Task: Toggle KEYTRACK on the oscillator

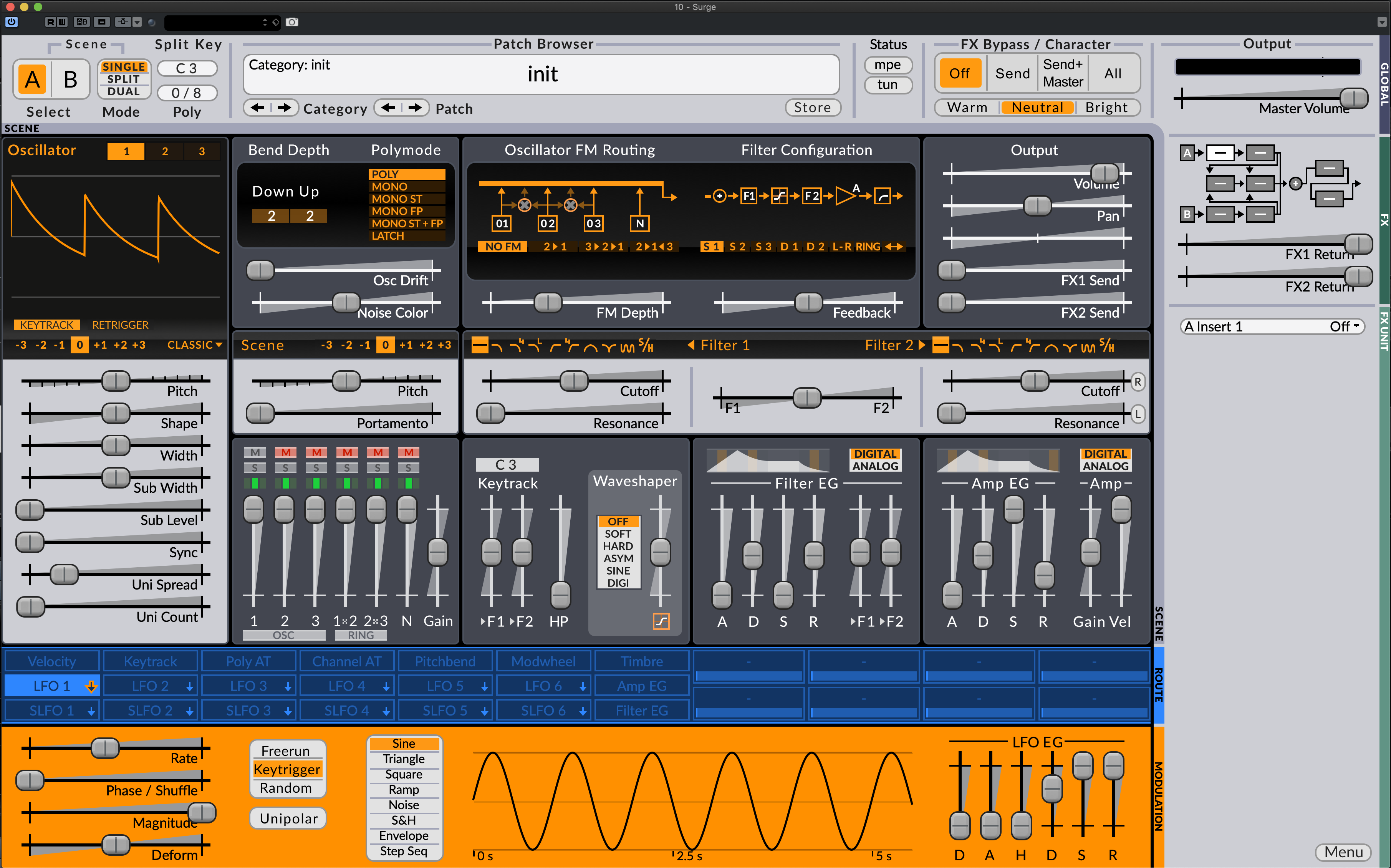Action: coord(47,325)
